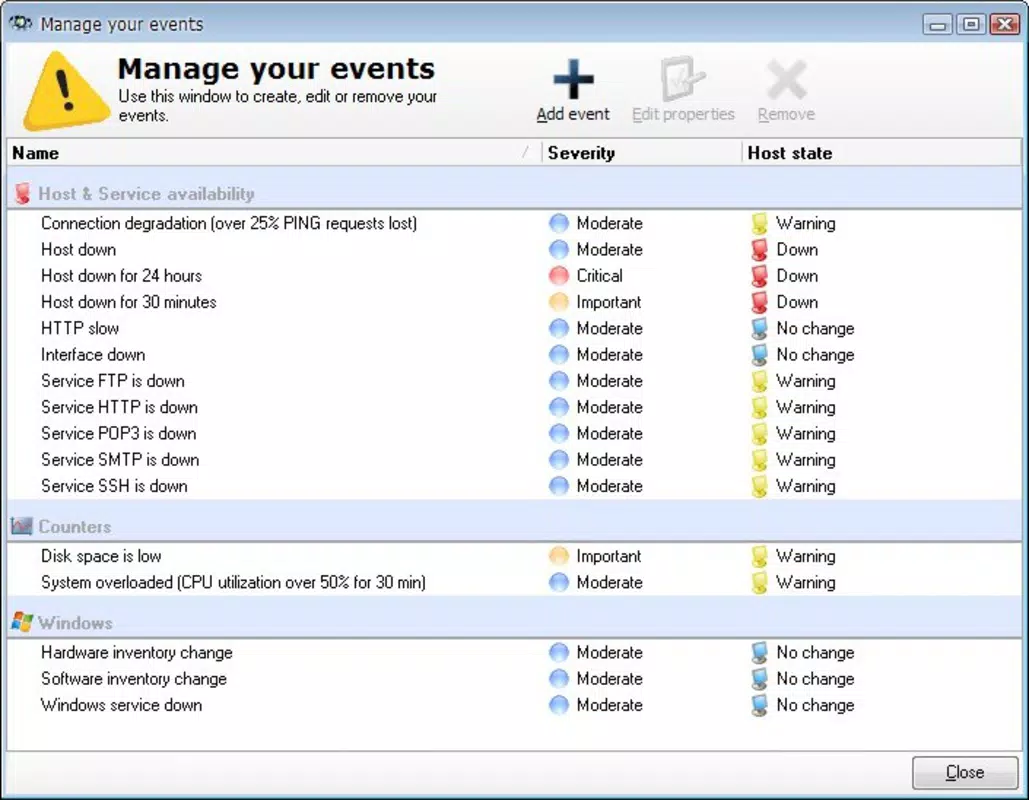This screenshot has width=1029, height=800.
Task: Sort list by the Severity column header
Action: 642,153
